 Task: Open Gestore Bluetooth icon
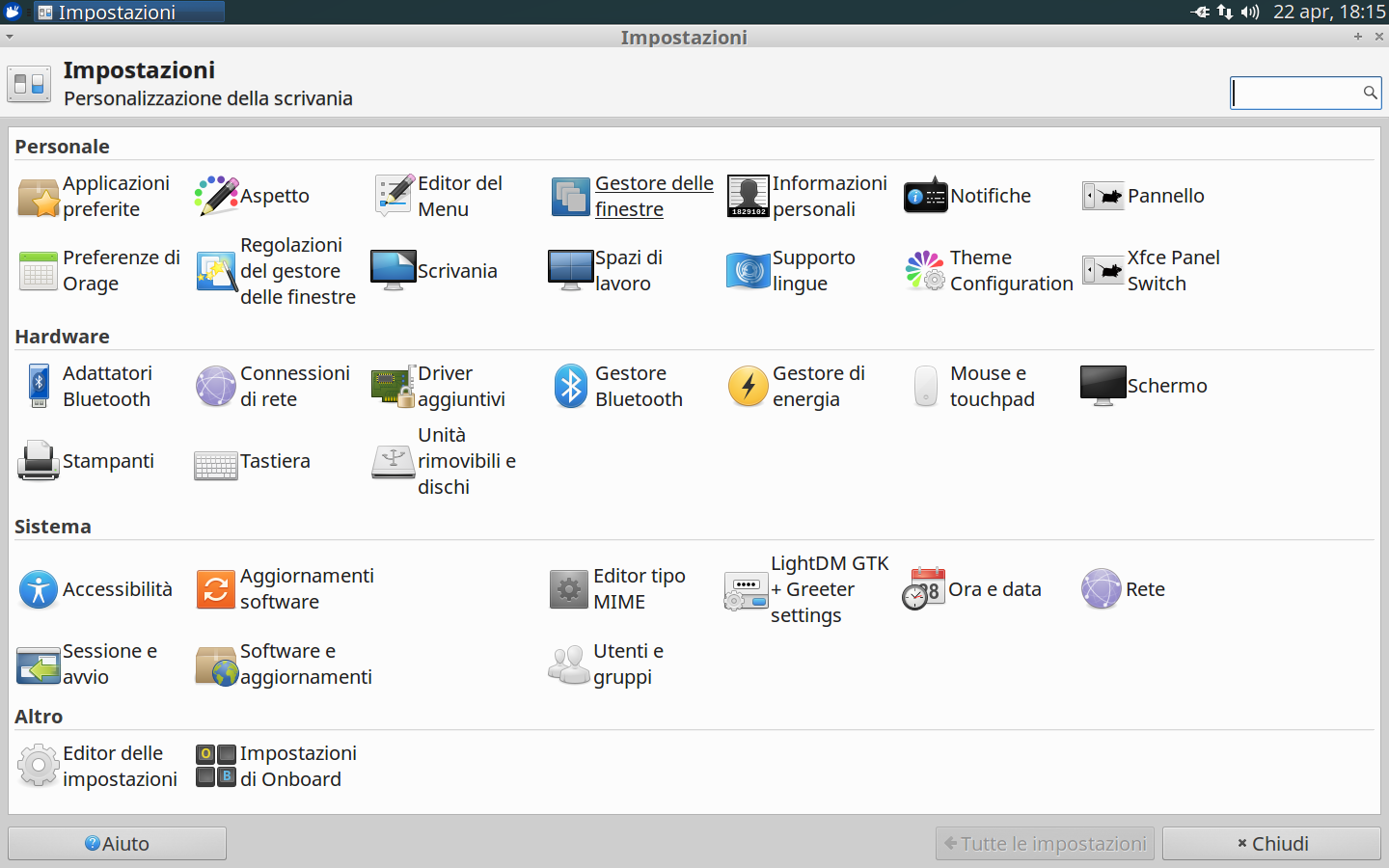(571, 387)
